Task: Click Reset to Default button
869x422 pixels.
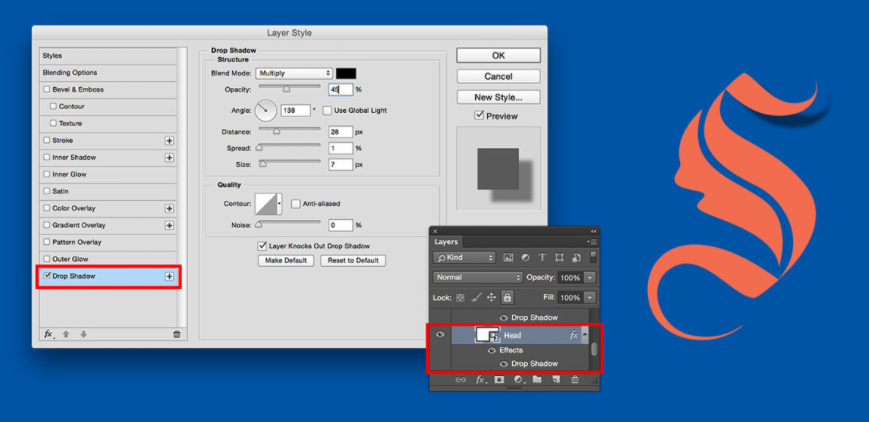Action: click(x=353, y=261)
